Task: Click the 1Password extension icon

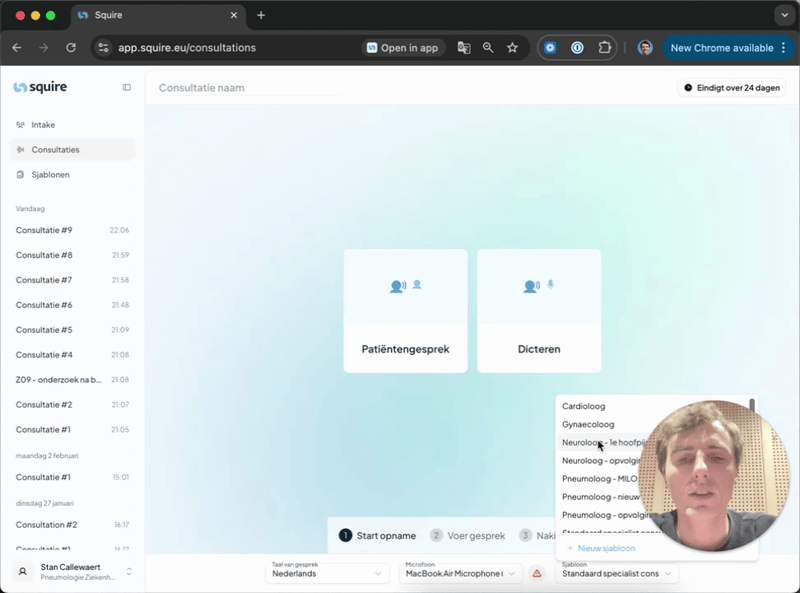Action: click(577, 47)
